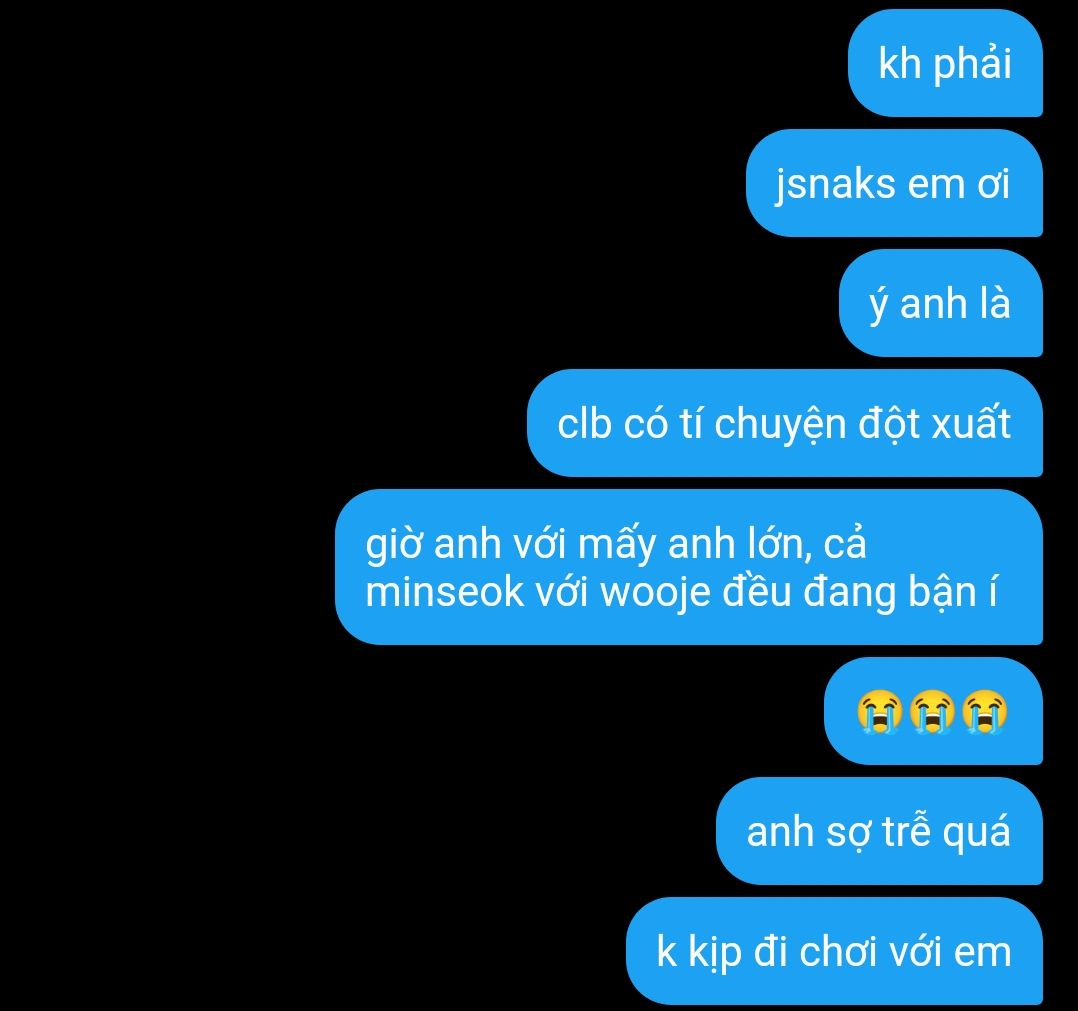Tap the word "jsnaks" in the message
This screenshot has height=1011, width=1078.
(835, 186)
